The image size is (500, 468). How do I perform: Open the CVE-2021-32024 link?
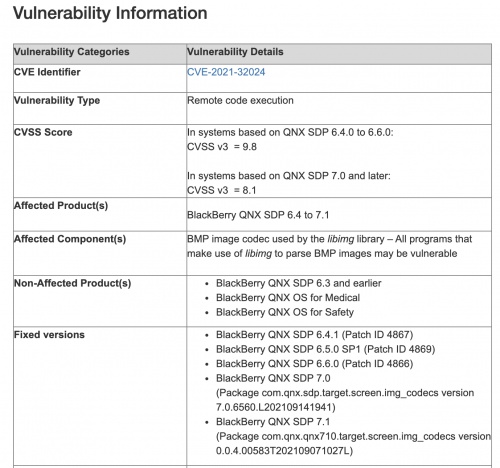tap(226, 72)
